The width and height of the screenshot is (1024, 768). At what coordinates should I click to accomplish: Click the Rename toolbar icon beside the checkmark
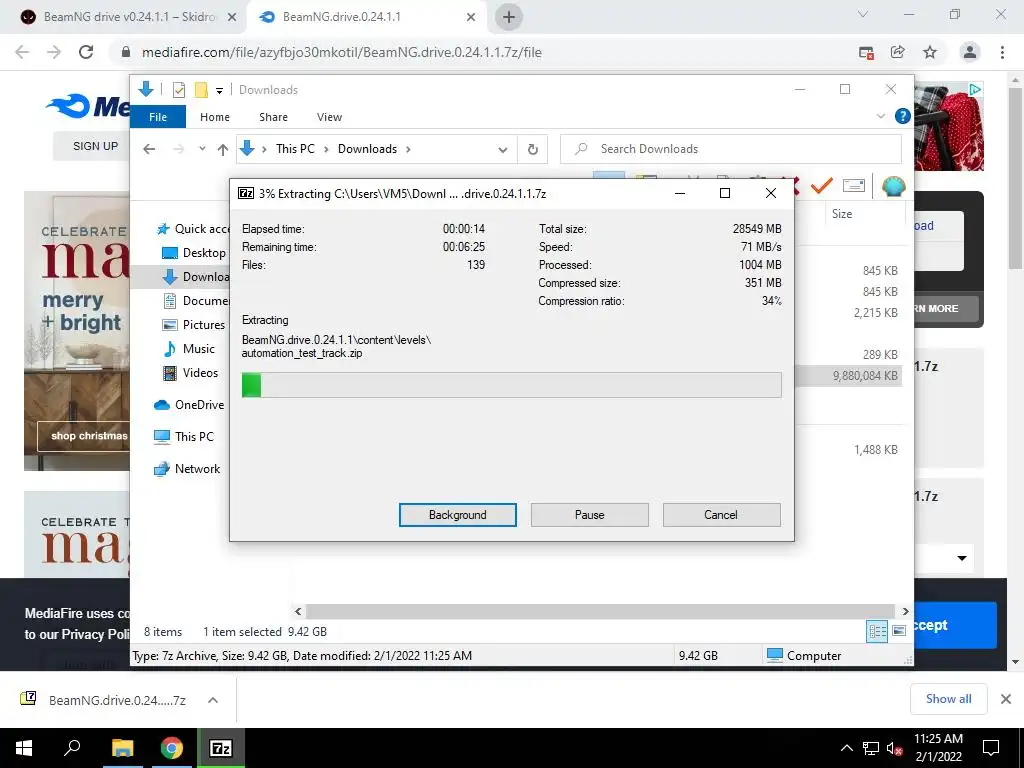854,186
